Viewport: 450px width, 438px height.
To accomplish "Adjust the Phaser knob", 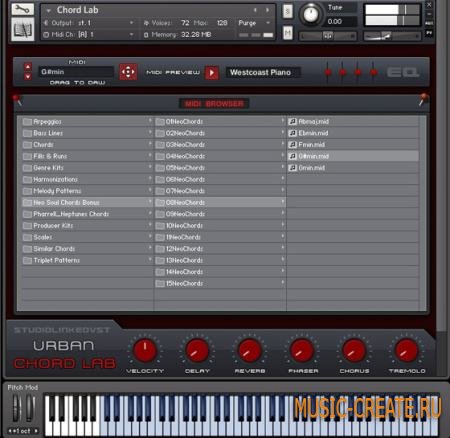I will [302, 350].
